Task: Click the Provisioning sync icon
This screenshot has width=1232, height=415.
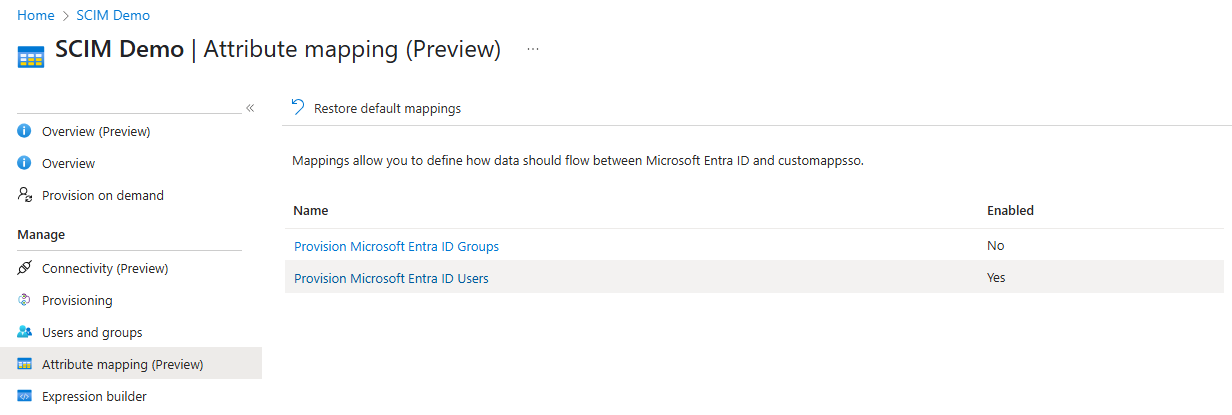Action: (x=25, y=300)
